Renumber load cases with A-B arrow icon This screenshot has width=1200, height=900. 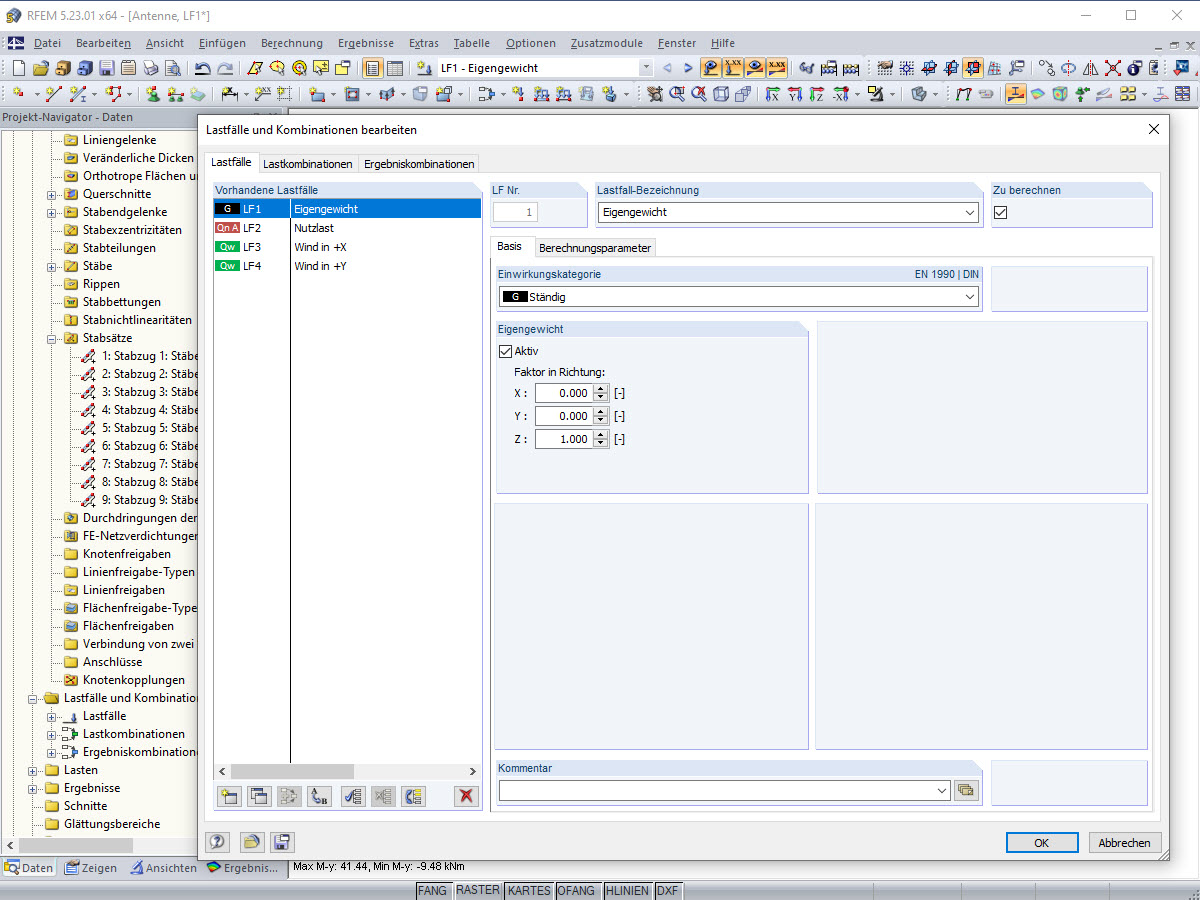(318, 797)
